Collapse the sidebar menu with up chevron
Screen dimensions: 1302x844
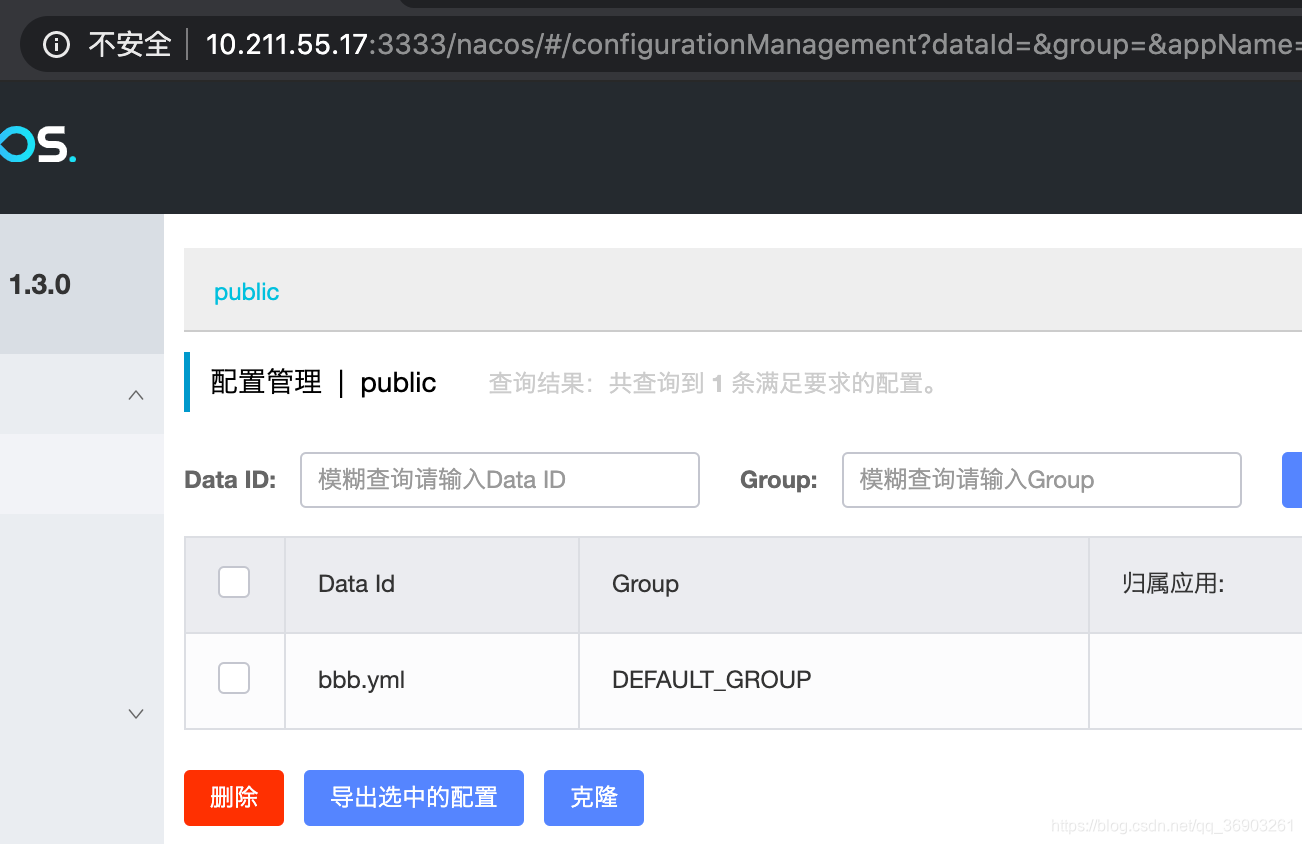coord(137,395)
